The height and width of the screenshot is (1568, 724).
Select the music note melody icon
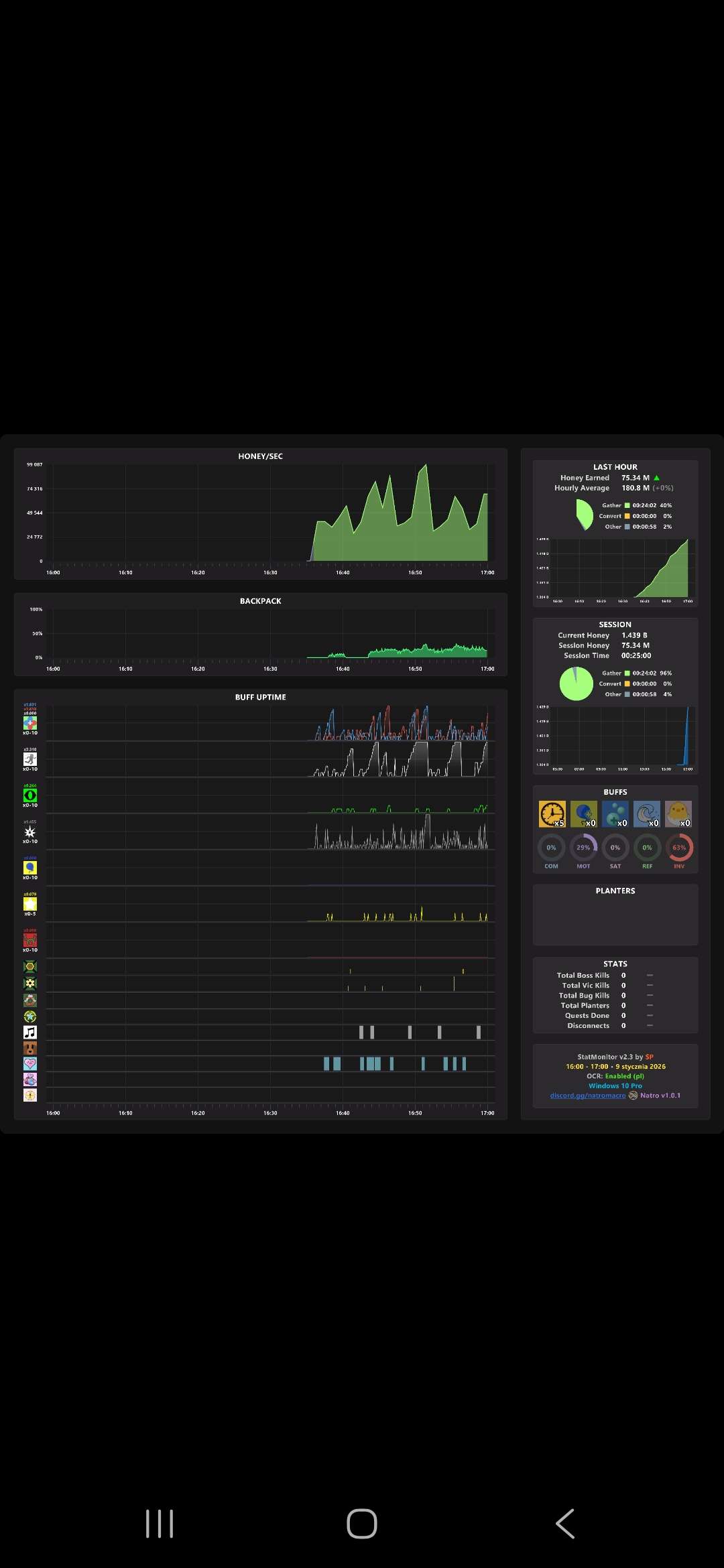click(30, 1033)
